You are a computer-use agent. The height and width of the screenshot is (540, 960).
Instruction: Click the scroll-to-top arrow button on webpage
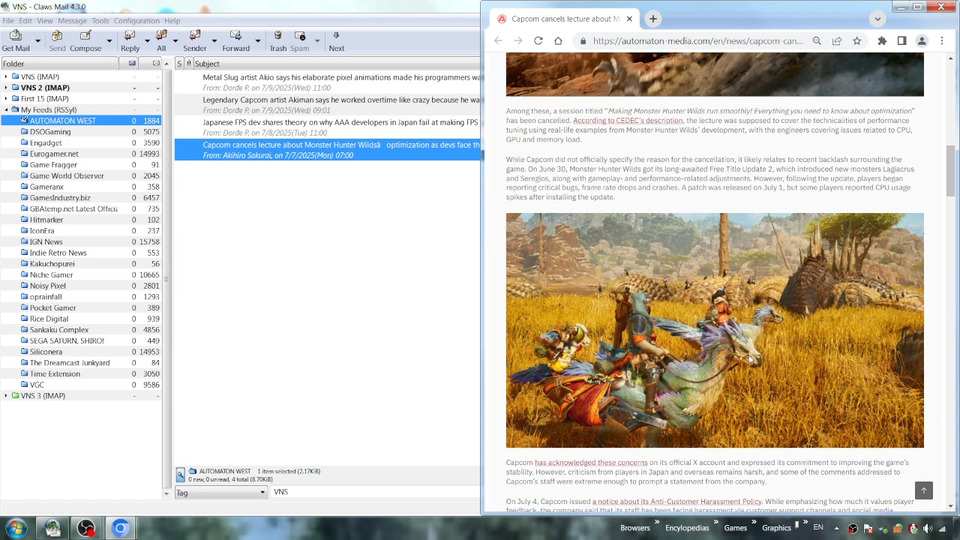pyautogui.click(x=924, y=490)
